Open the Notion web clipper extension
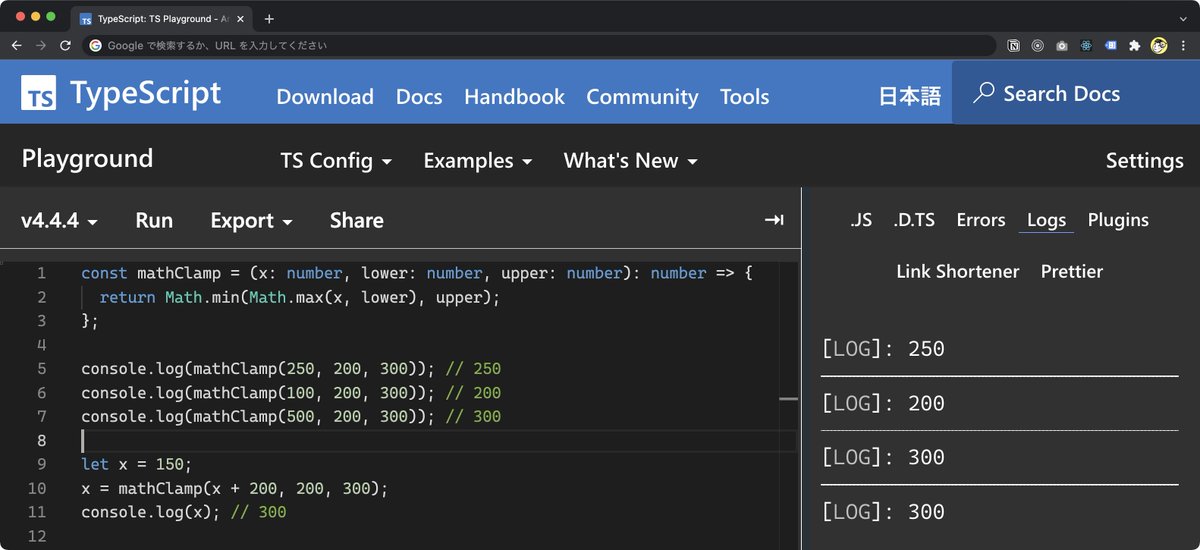The image size is (1200, 550). pyautogui.click(x=1014, y=45)
